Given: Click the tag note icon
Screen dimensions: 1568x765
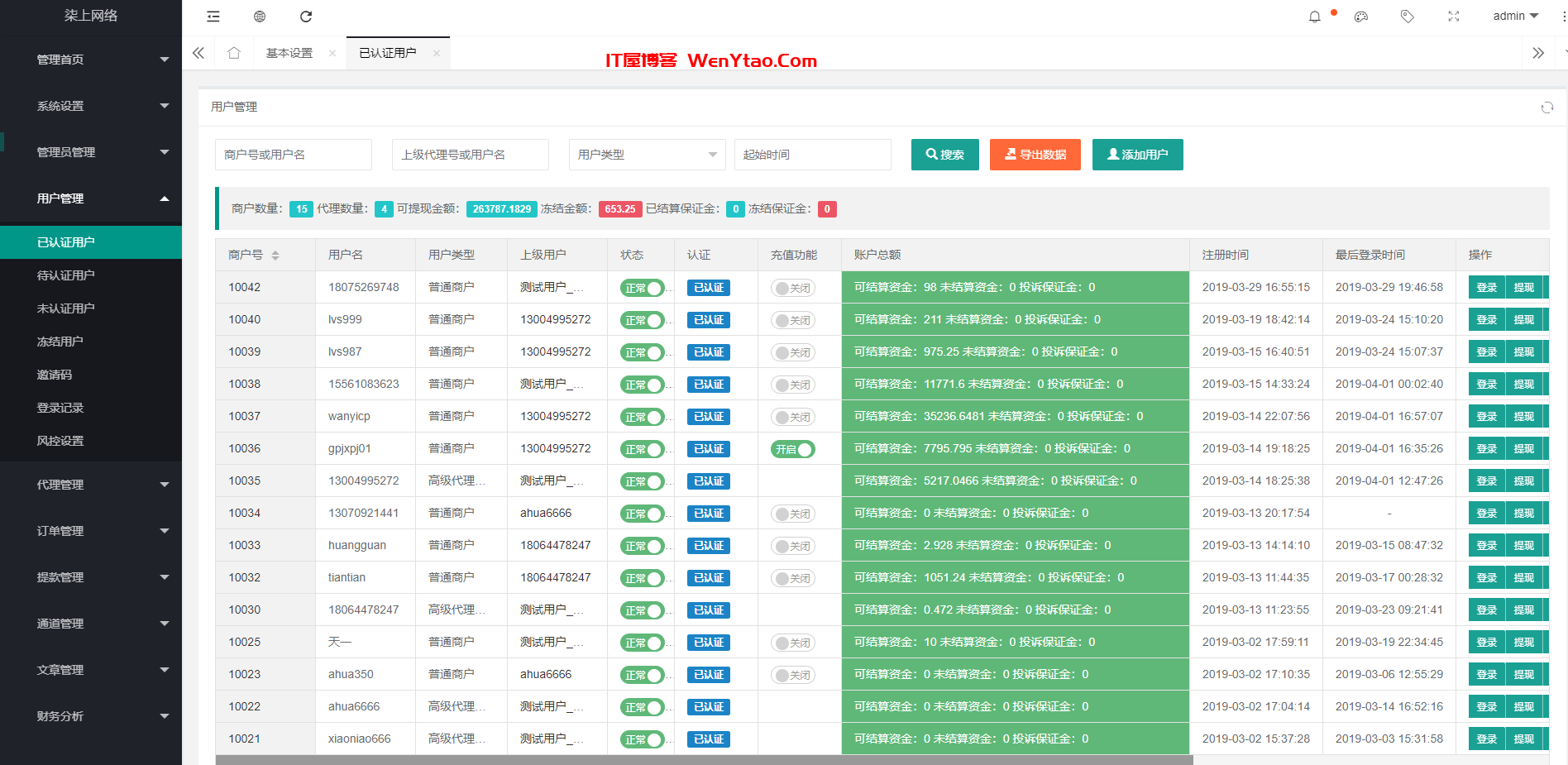Looking at the screenshot, I should pos(1407,17).
